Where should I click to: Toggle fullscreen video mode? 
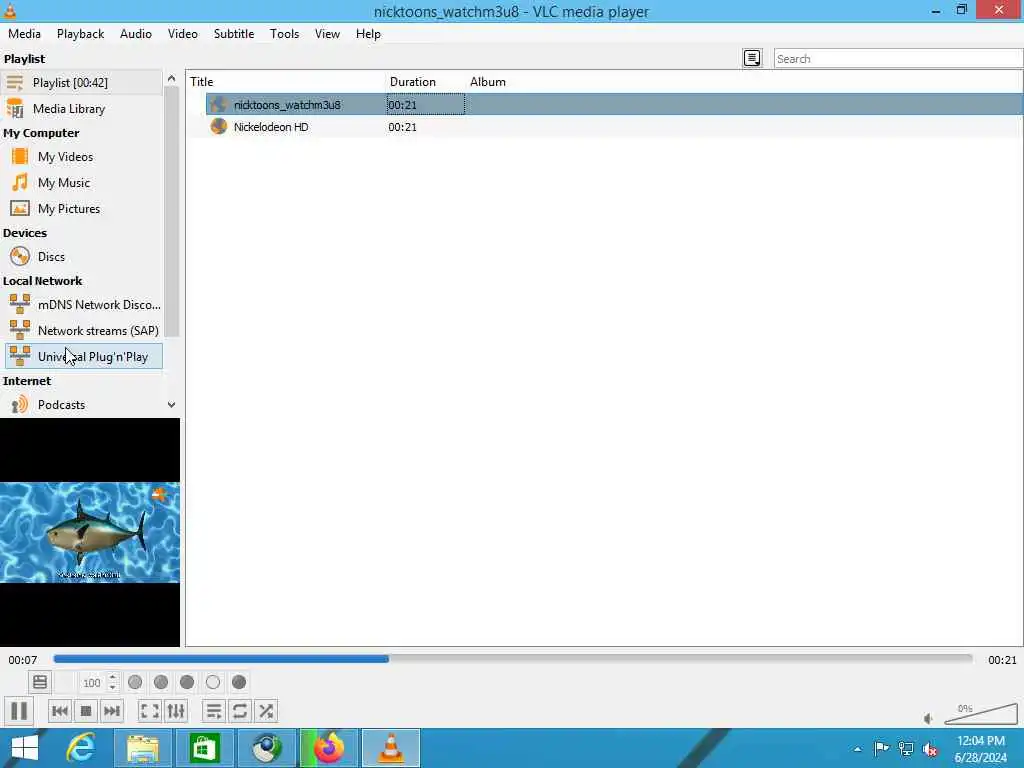coord(150,711)
